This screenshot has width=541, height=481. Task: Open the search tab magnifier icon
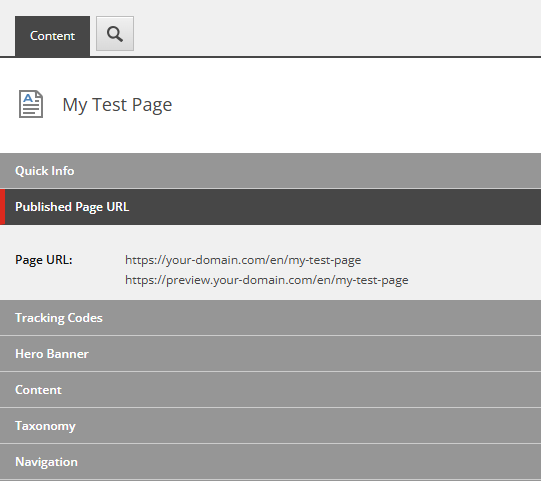pyautogui.click(x=115, y=34)
